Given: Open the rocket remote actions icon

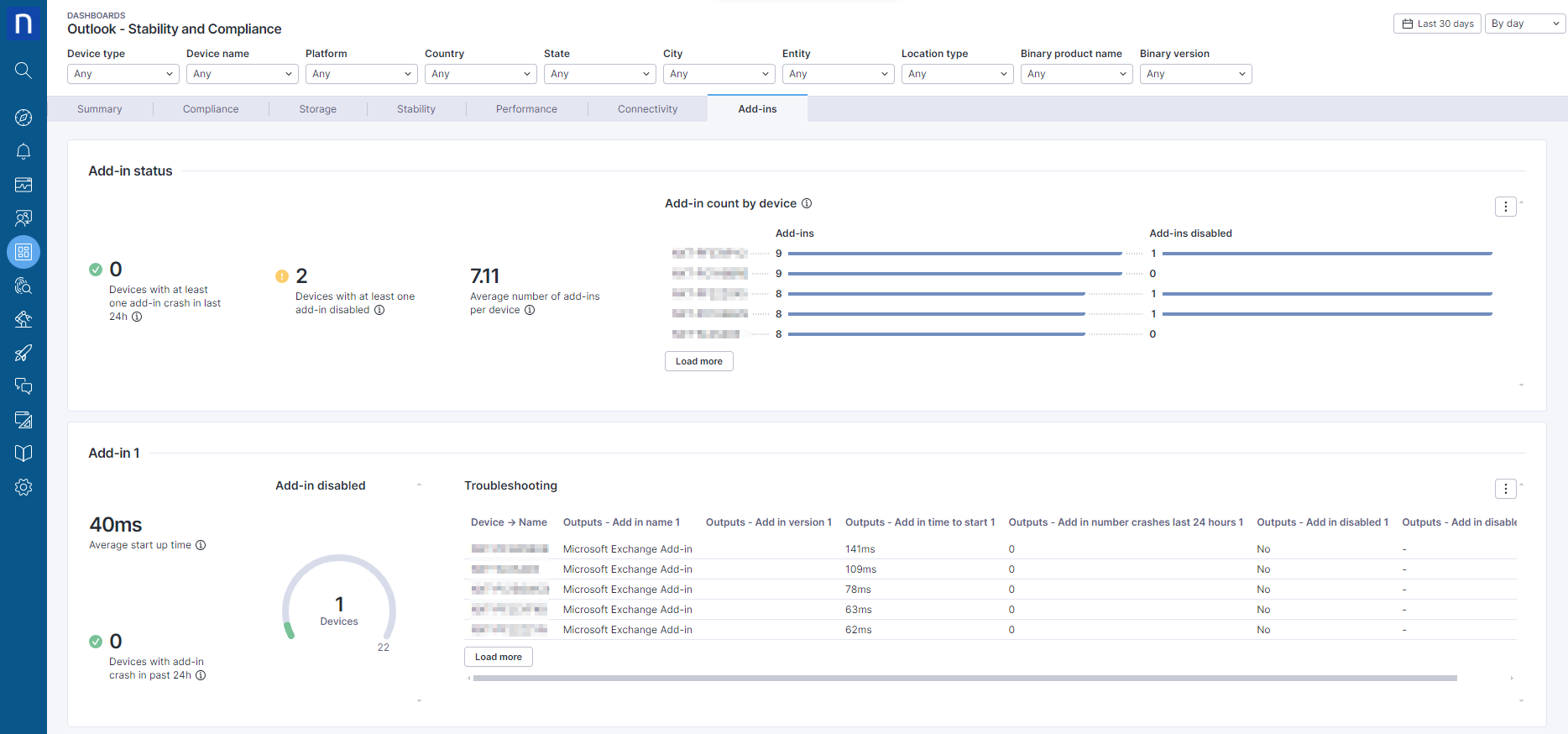Looking at the screenshot, I should click(24, 353).
